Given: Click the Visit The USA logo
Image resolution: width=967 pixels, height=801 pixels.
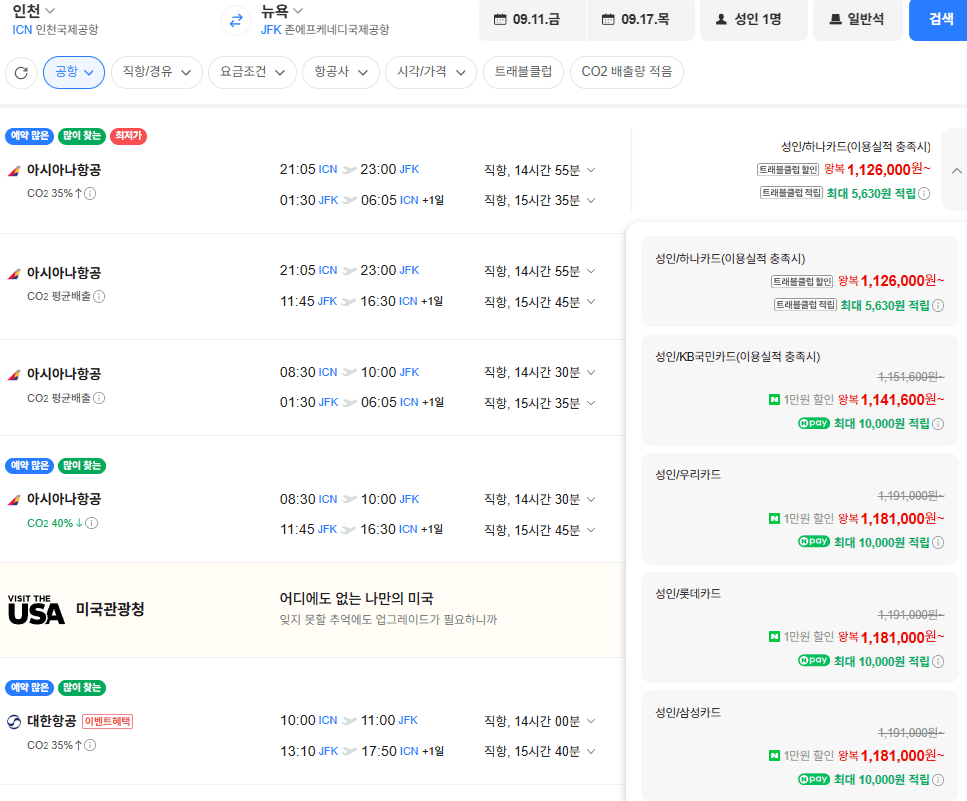Looking at the screenshot, I should [36, 610].
